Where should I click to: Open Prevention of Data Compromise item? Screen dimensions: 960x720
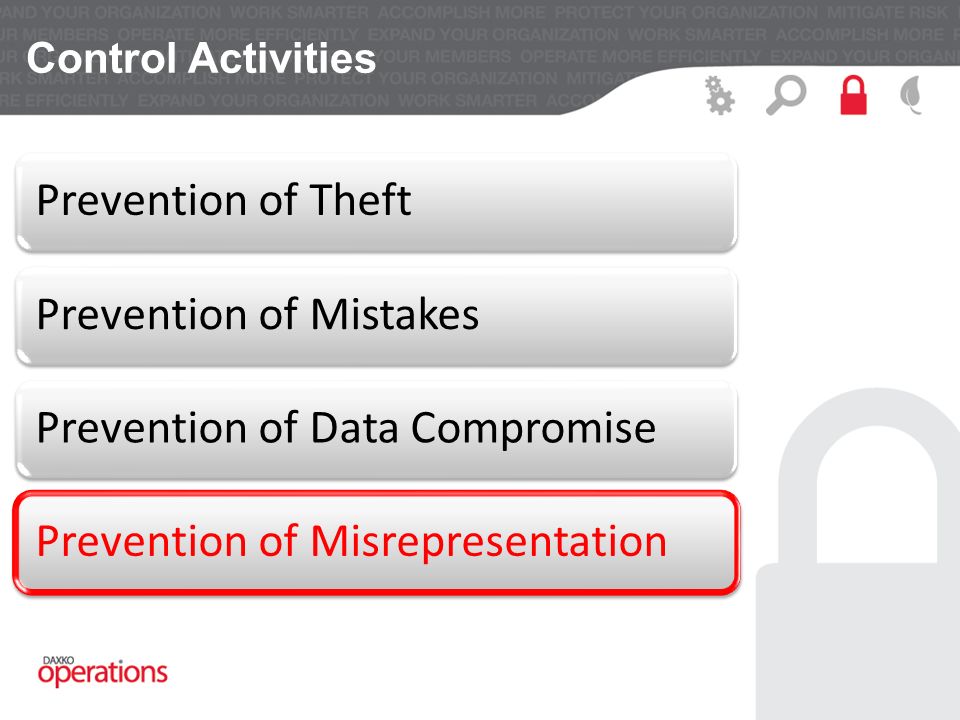(x=376, y=430)
